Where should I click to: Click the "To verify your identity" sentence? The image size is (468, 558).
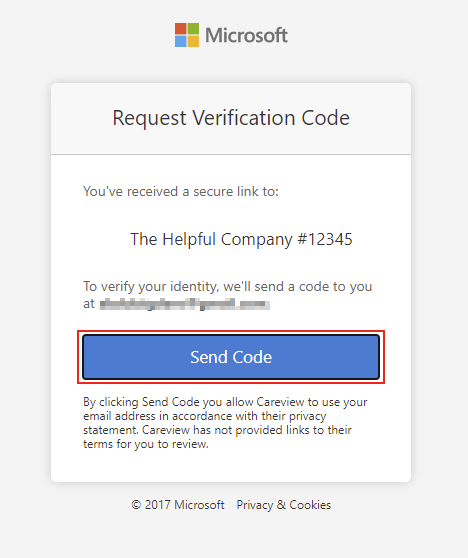coord(228,286)
